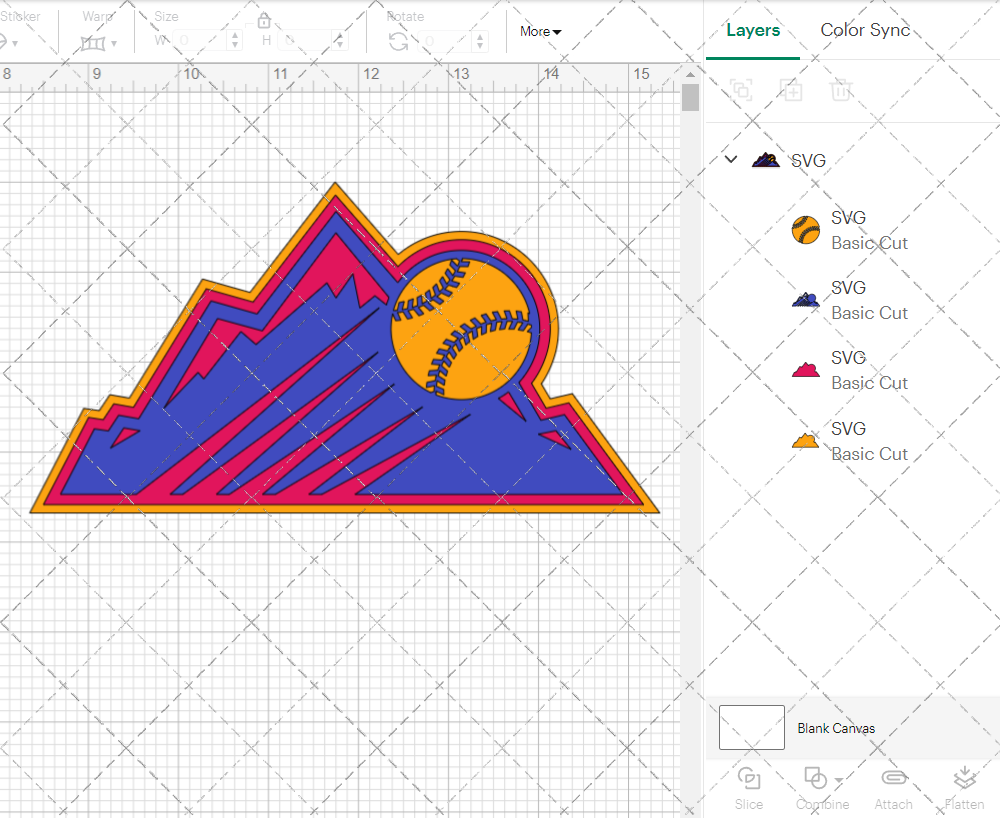The height and width of the screenshot is (818, 1000).
Task: Toggle the aspect ratio lock icon
Action: coord(264,21)
